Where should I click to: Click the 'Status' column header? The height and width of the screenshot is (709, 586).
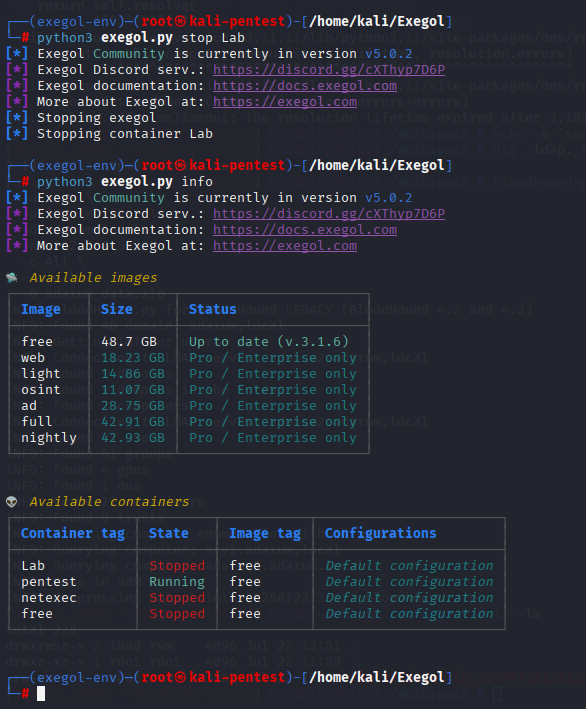point(213,309)
